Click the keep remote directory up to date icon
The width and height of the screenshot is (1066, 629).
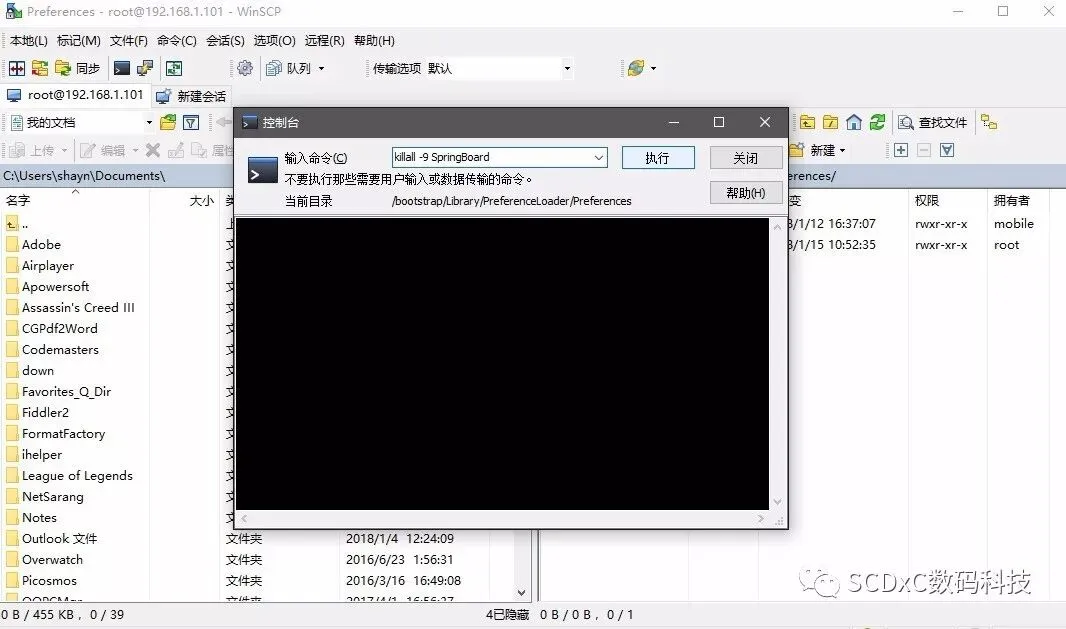click(x=174, y=68)
